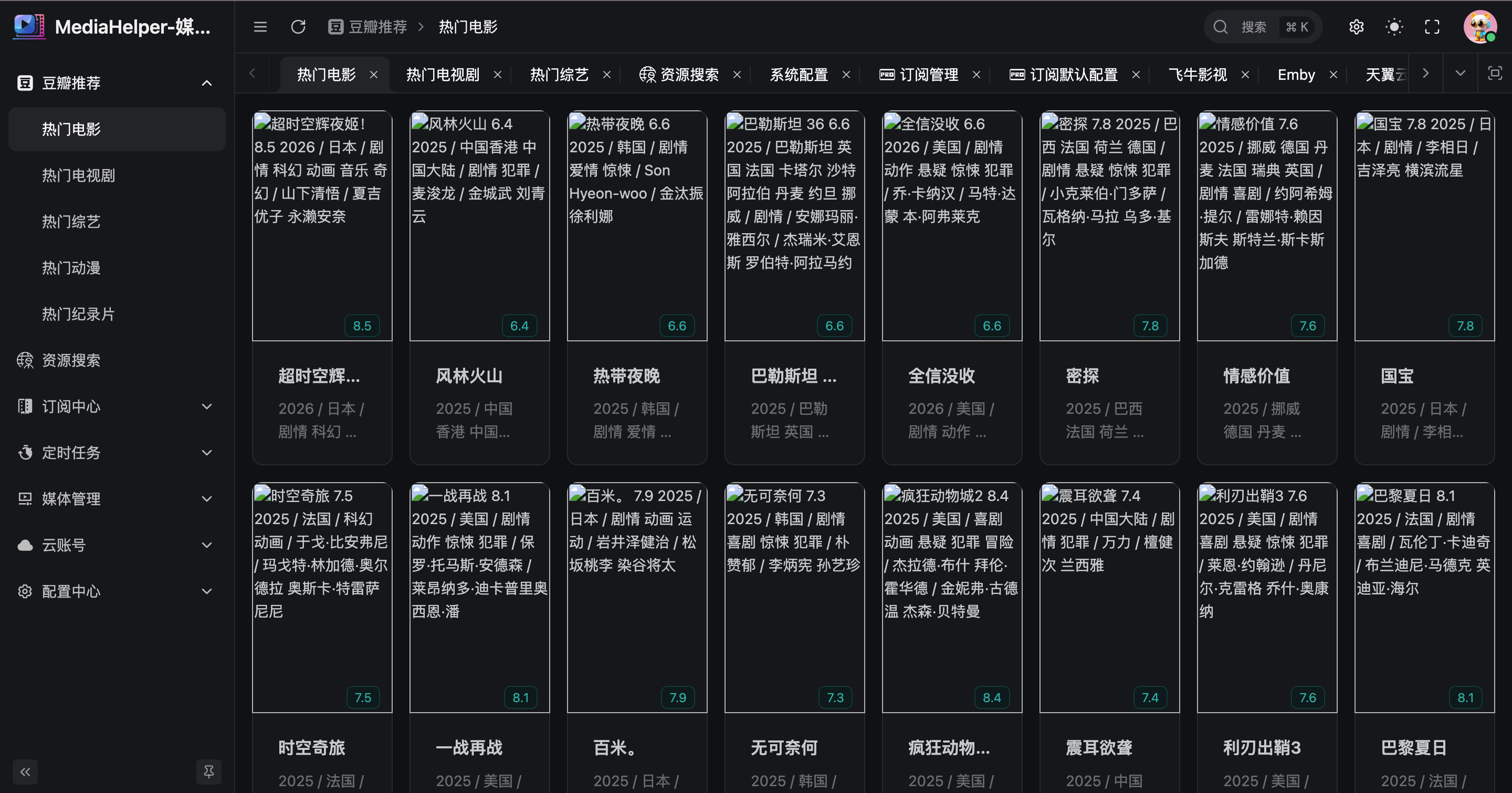1512x793 pixels.
Task: Click the 豆瓣推荐 breadcrumb link
Action: click(x=377, y=27)
